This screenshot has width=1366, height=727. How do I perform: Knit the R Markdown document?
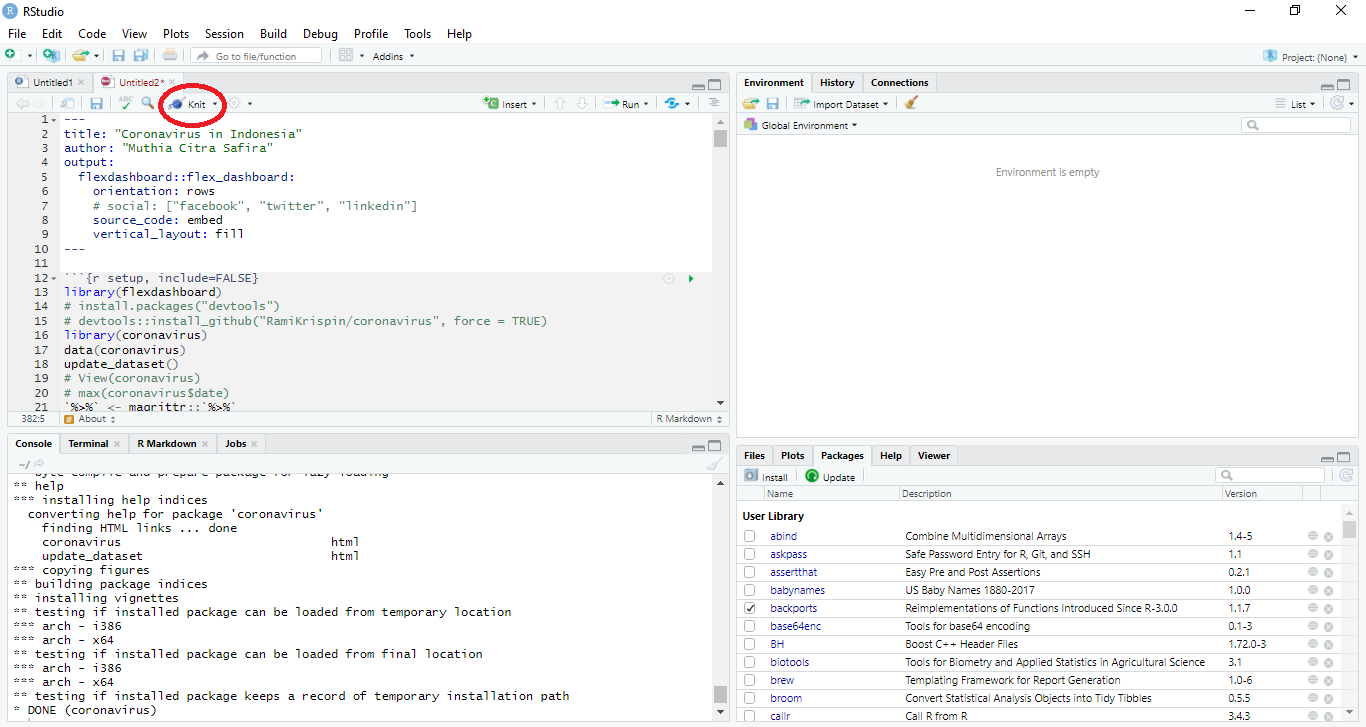pos(189,103)
